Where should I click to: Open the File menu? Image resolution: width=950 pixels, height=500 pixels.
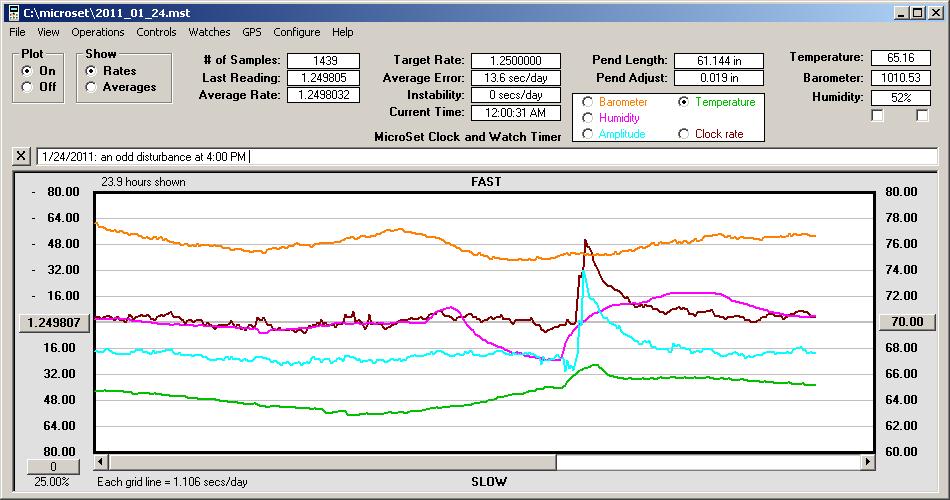[x=17, y=32]
